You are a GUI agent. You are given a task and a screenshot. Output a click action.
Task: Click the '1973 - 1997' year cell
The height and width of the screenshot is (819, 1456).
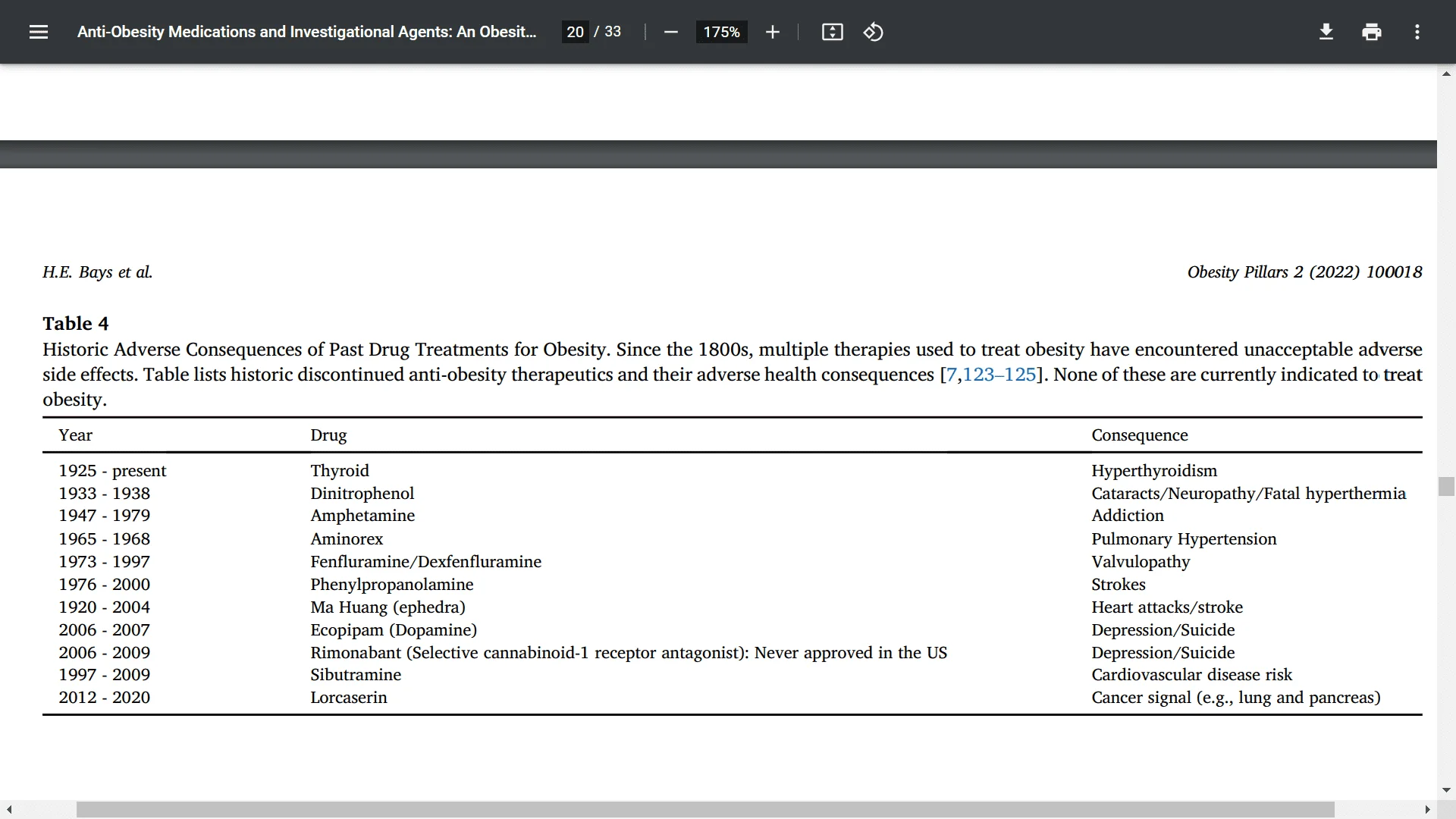[x=104, y=562]
